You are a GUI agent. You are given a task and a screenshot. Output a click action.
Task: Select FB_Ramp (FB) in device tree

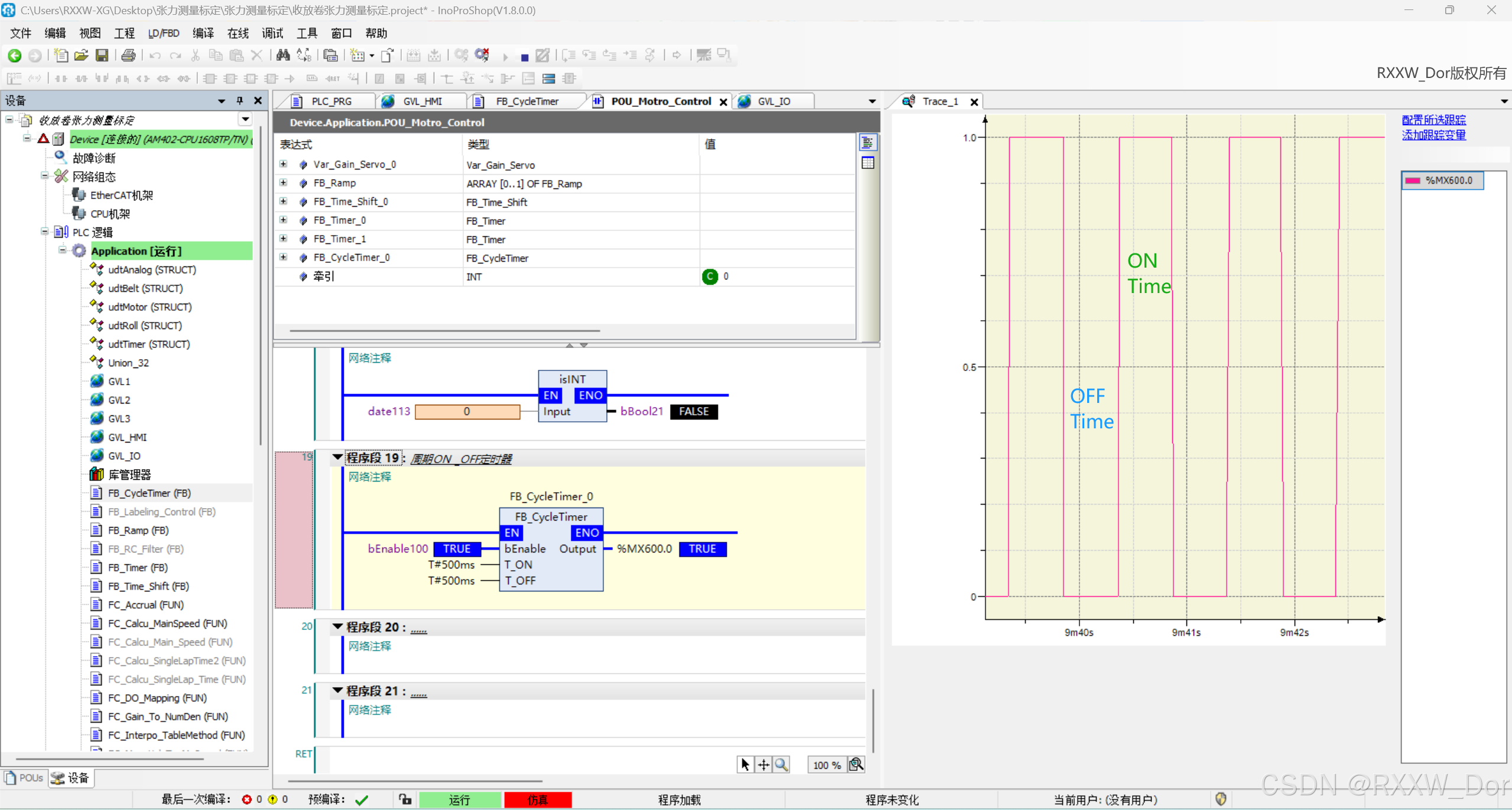pyautogui.click(x=138, y=530)
